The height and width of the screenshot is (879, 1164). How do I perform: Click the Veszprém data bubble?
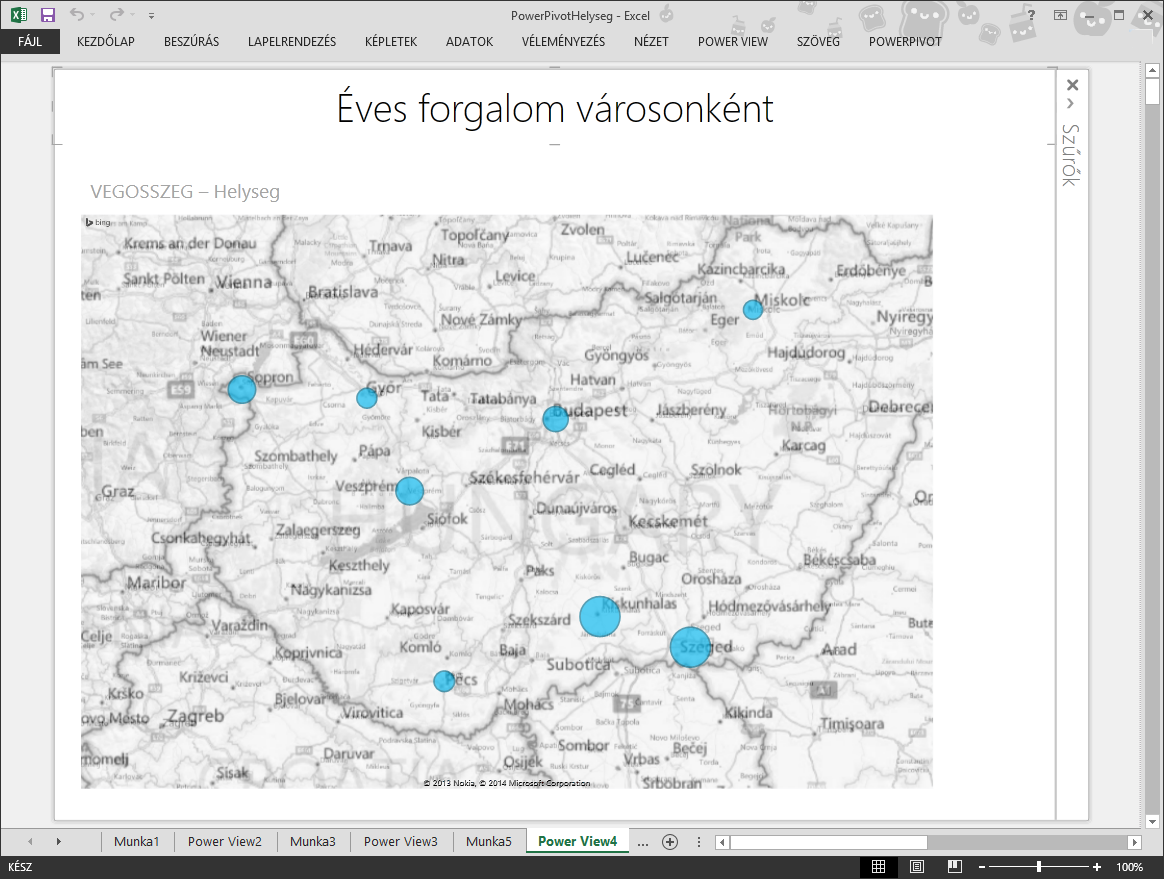click(x=409, y=491)
